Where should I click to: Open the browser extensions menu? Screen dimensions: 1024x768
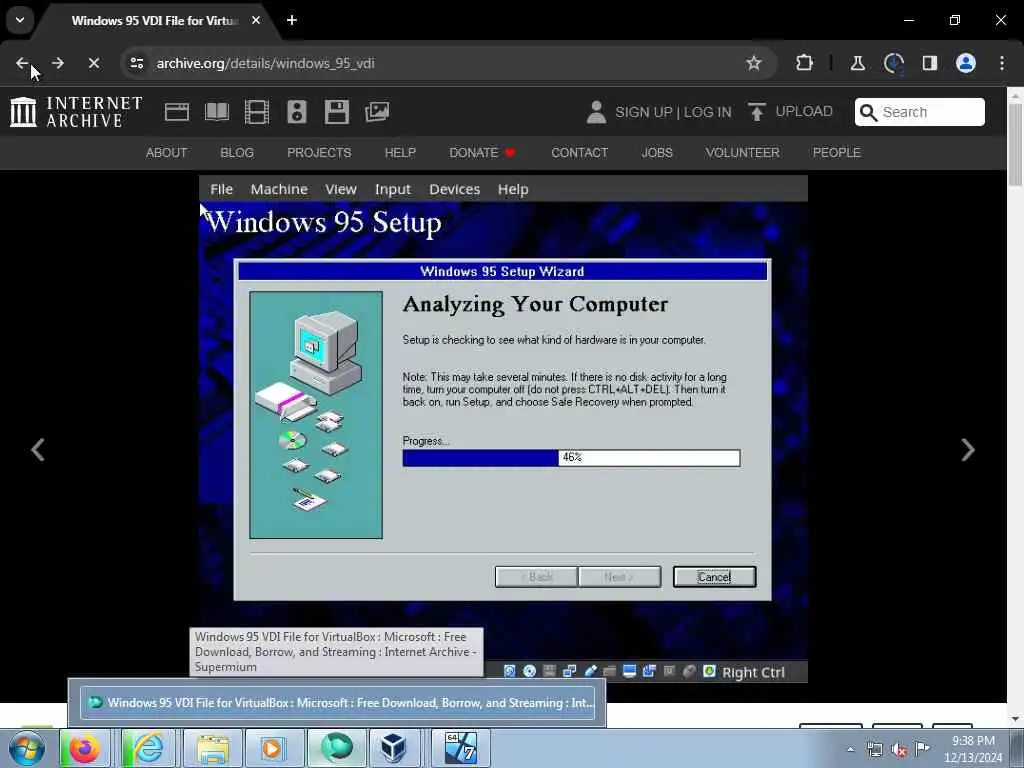804,63
